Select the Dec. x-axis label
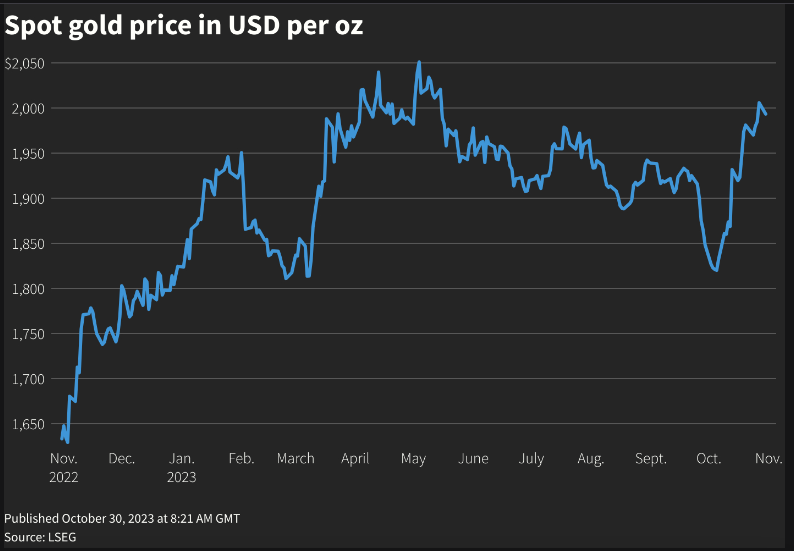This screenshot has height=551, width=794. (x=122, y=459)
